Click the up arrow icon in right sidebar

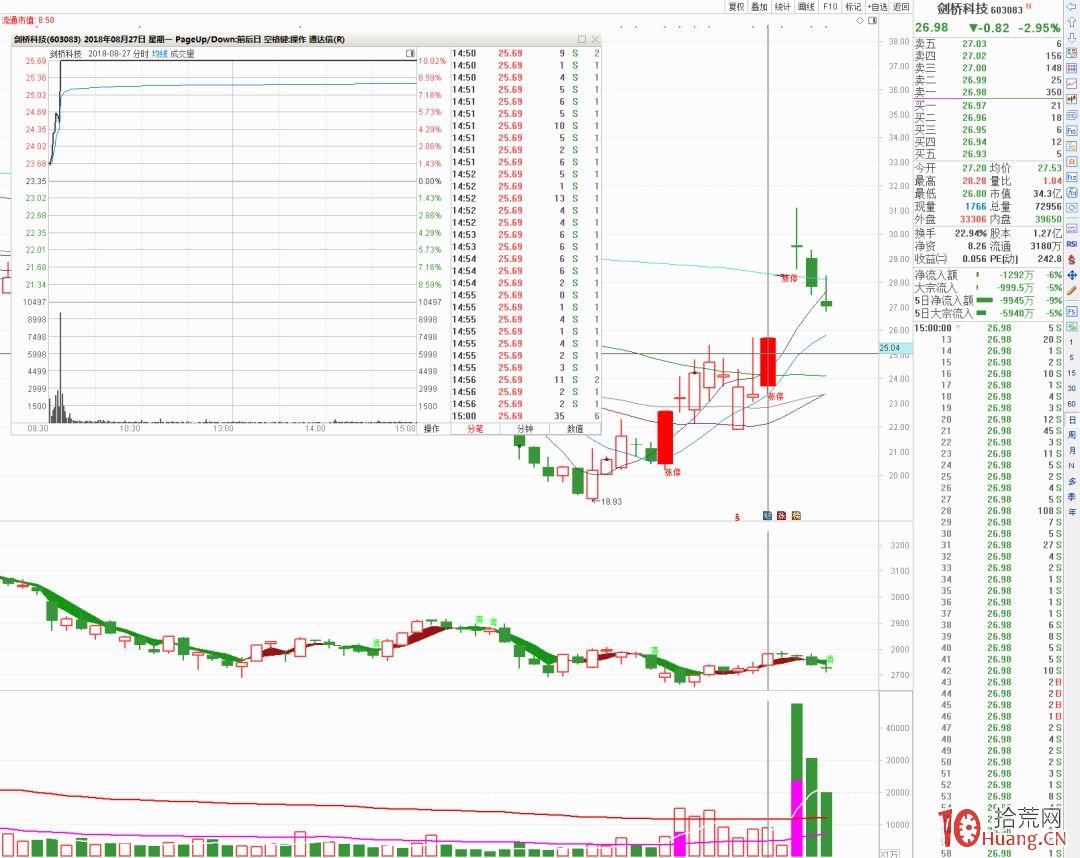[x=1072, y=22]
